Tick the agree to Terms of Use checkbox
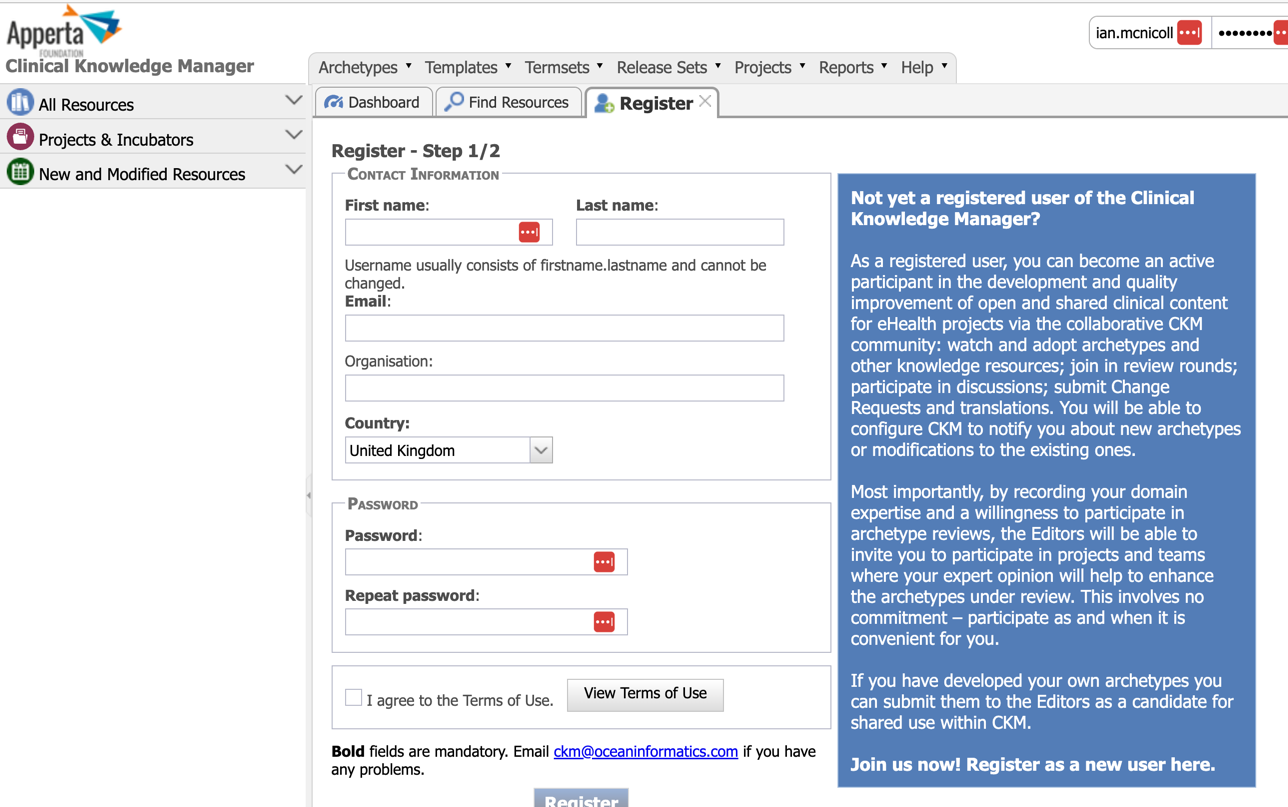Image resolution: width=1288 pixels, height=807 pixels. (353, 697)
